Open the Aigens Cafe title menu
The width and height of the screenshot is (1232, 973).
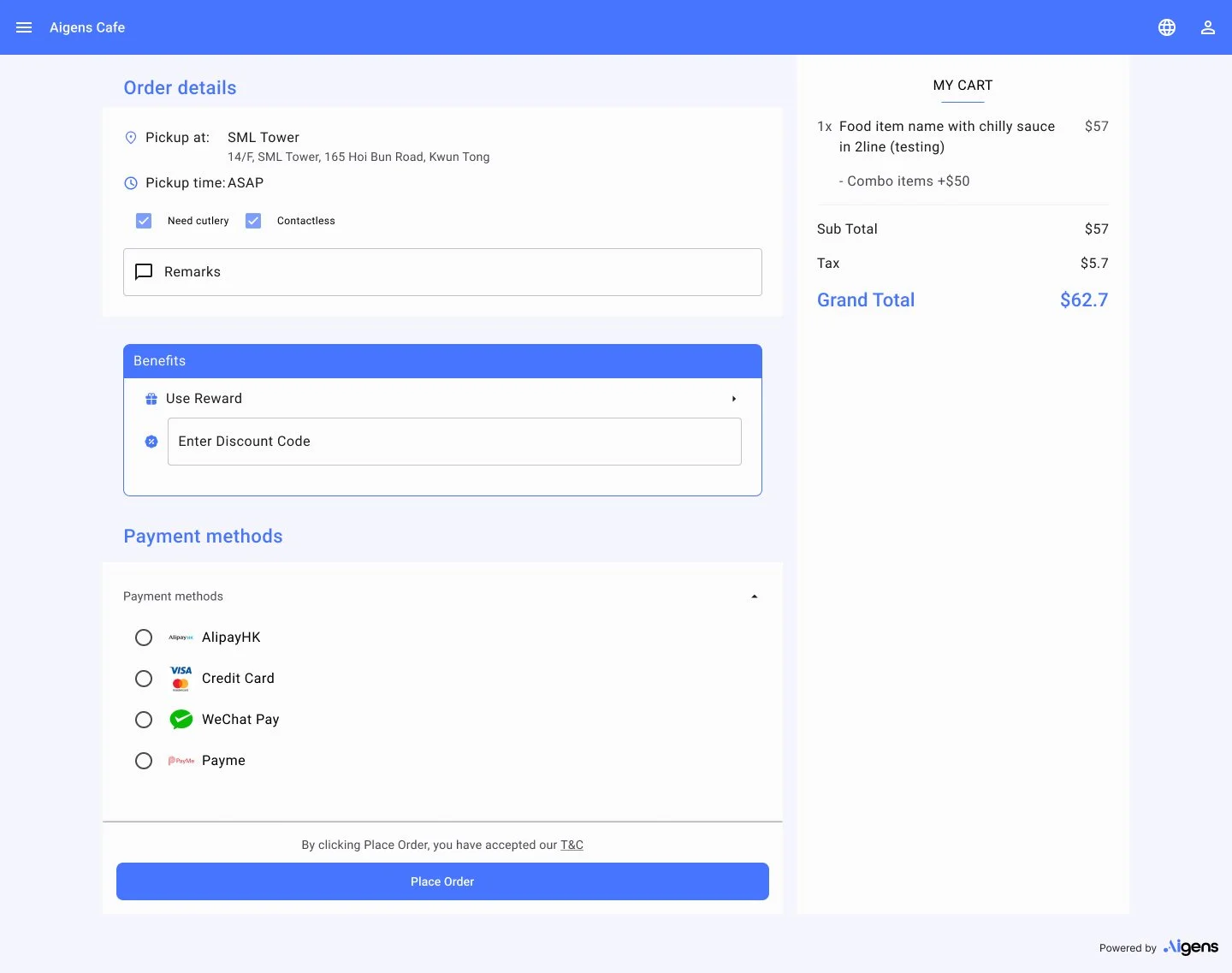tap(86, 27)
